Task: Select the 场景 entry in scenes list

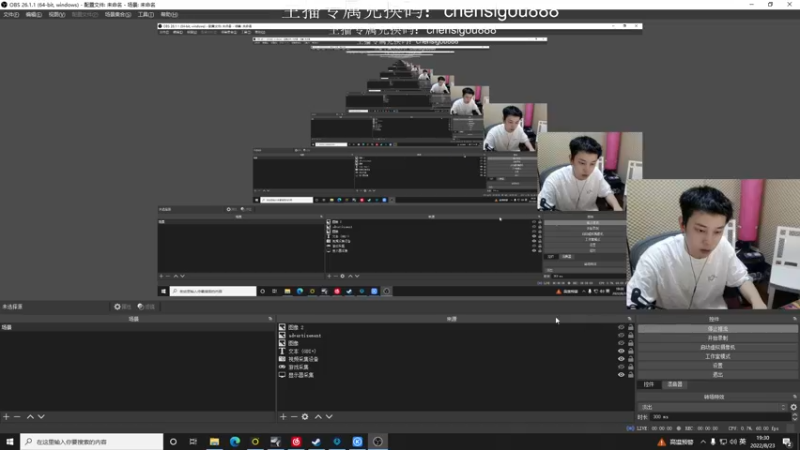Action: click(137, 328)
